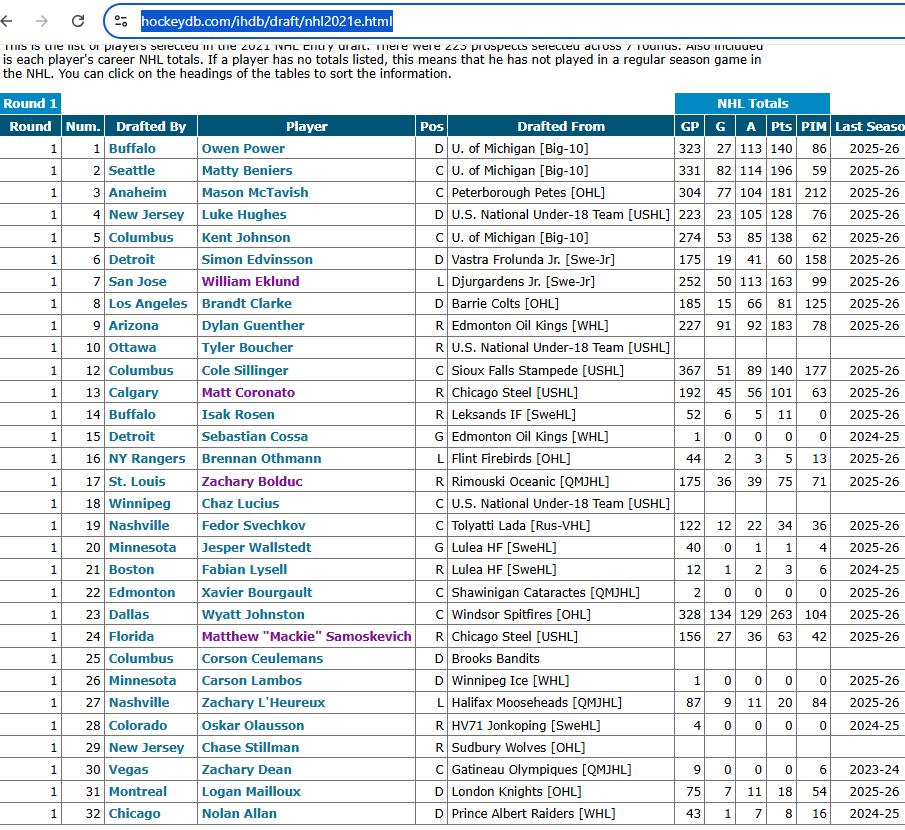Screen dimensions: 905x830
Task: Open Sebastian Cossa player link
Action: click(255, 436)
